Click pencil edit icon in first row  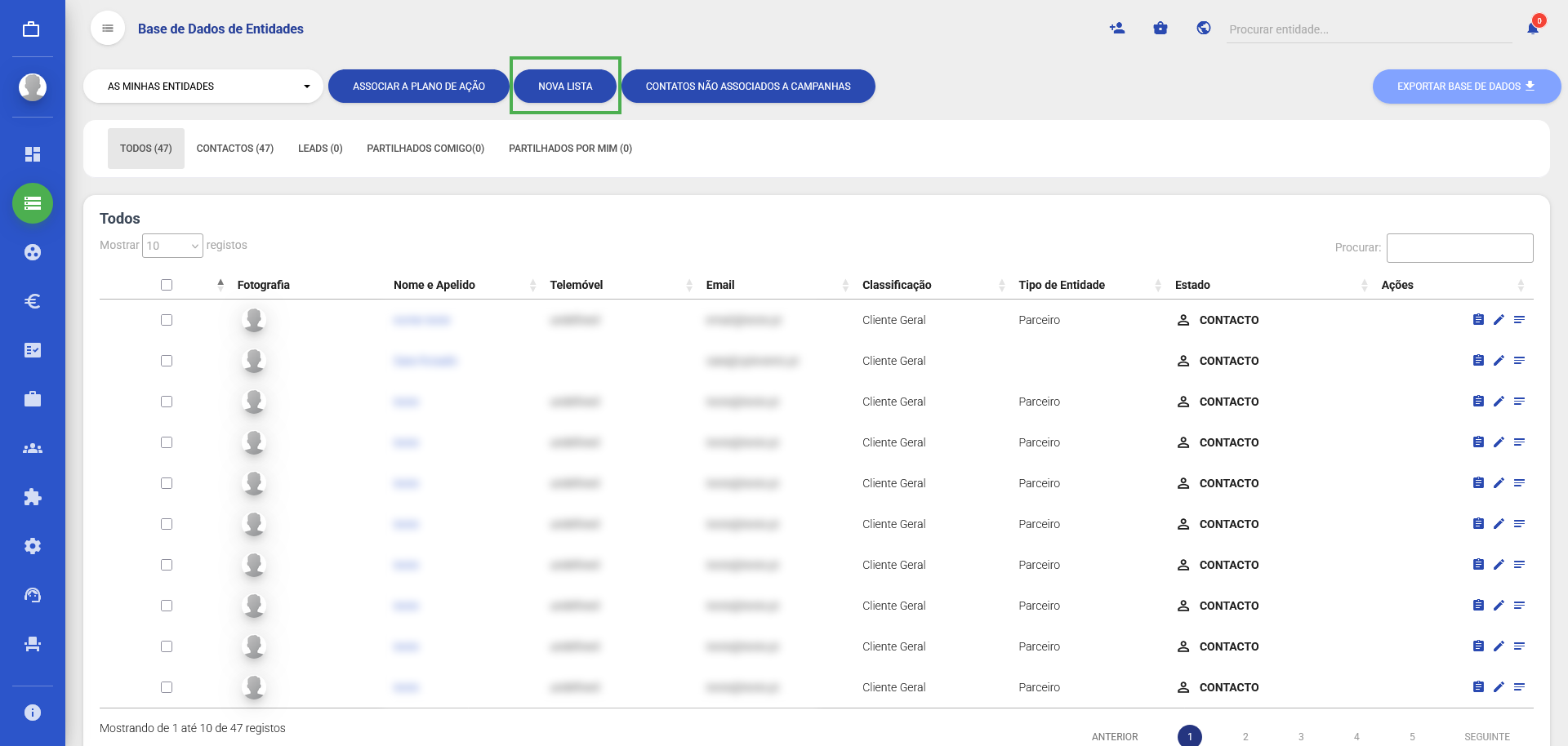click(1499, 320)
